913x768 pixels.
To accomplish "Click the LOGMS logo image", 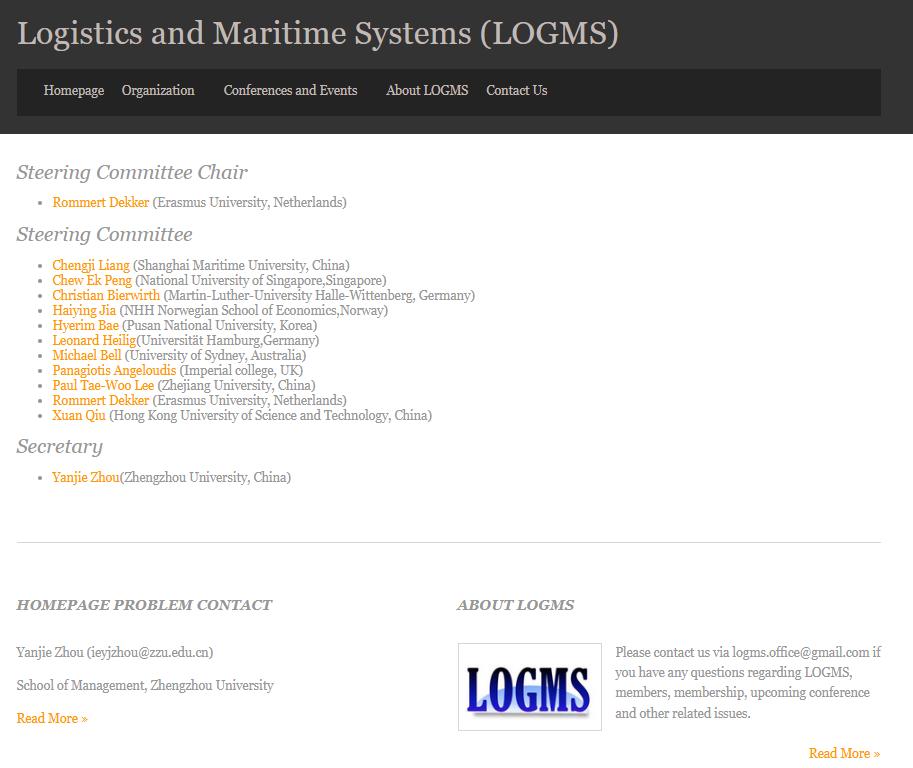I will pyautogui.click(x=529, y=687).
